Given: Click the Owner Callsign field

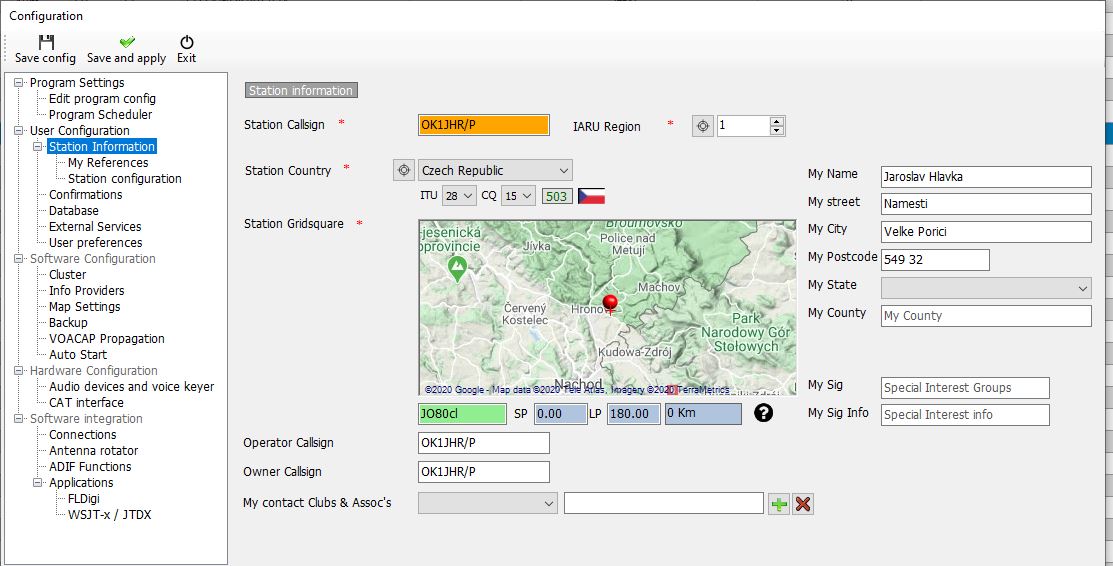Looking at the screenshot, I should point(483,472).
